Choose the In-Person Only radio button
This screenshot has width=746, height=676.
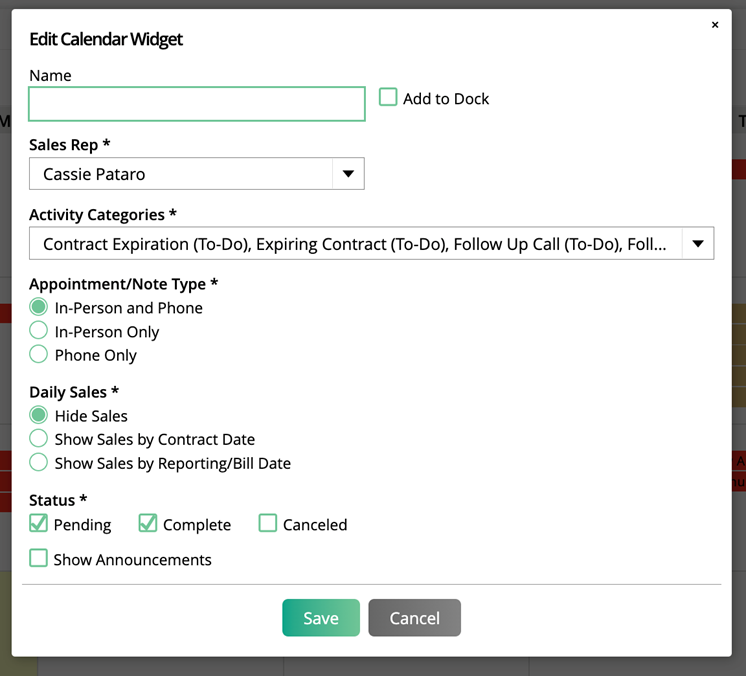(x=39, y=331)
